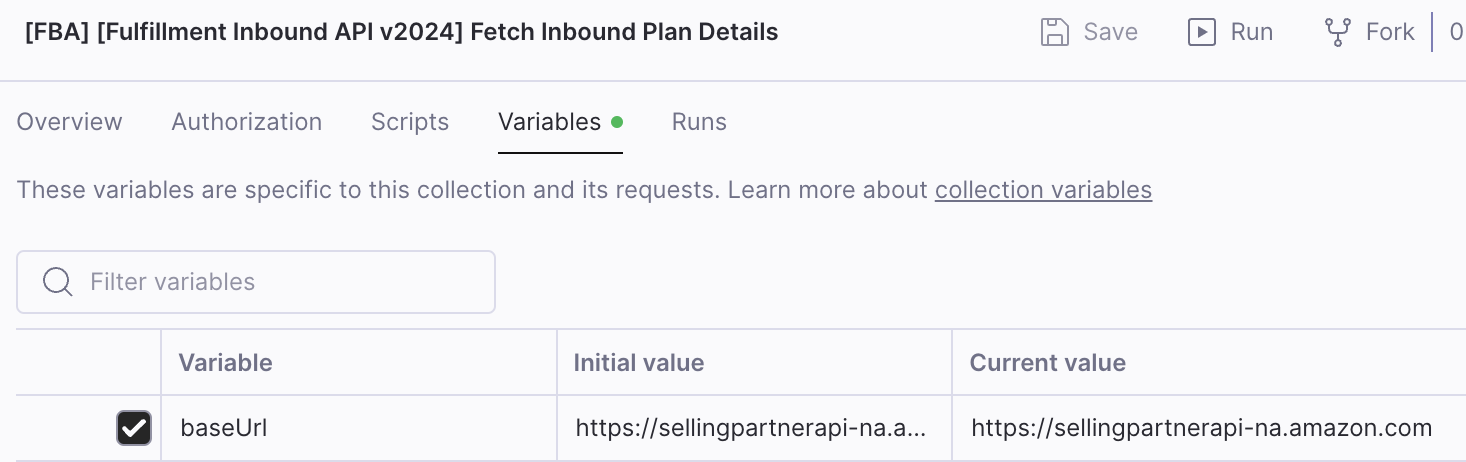
Task: Click the fork count number
Action: point(1456,32)
